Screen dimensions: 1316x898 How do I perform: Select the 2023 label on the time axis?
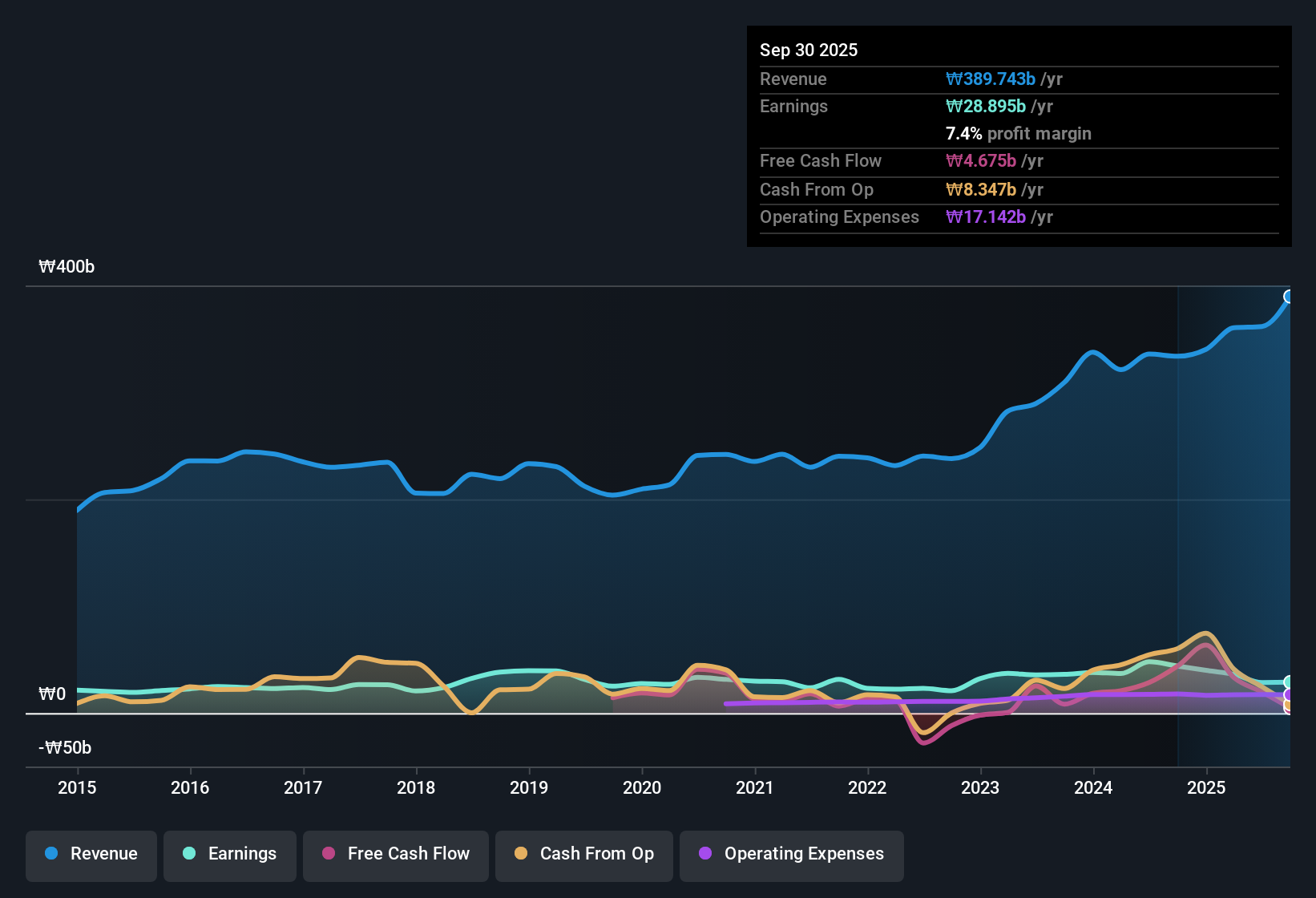point(980,788)
